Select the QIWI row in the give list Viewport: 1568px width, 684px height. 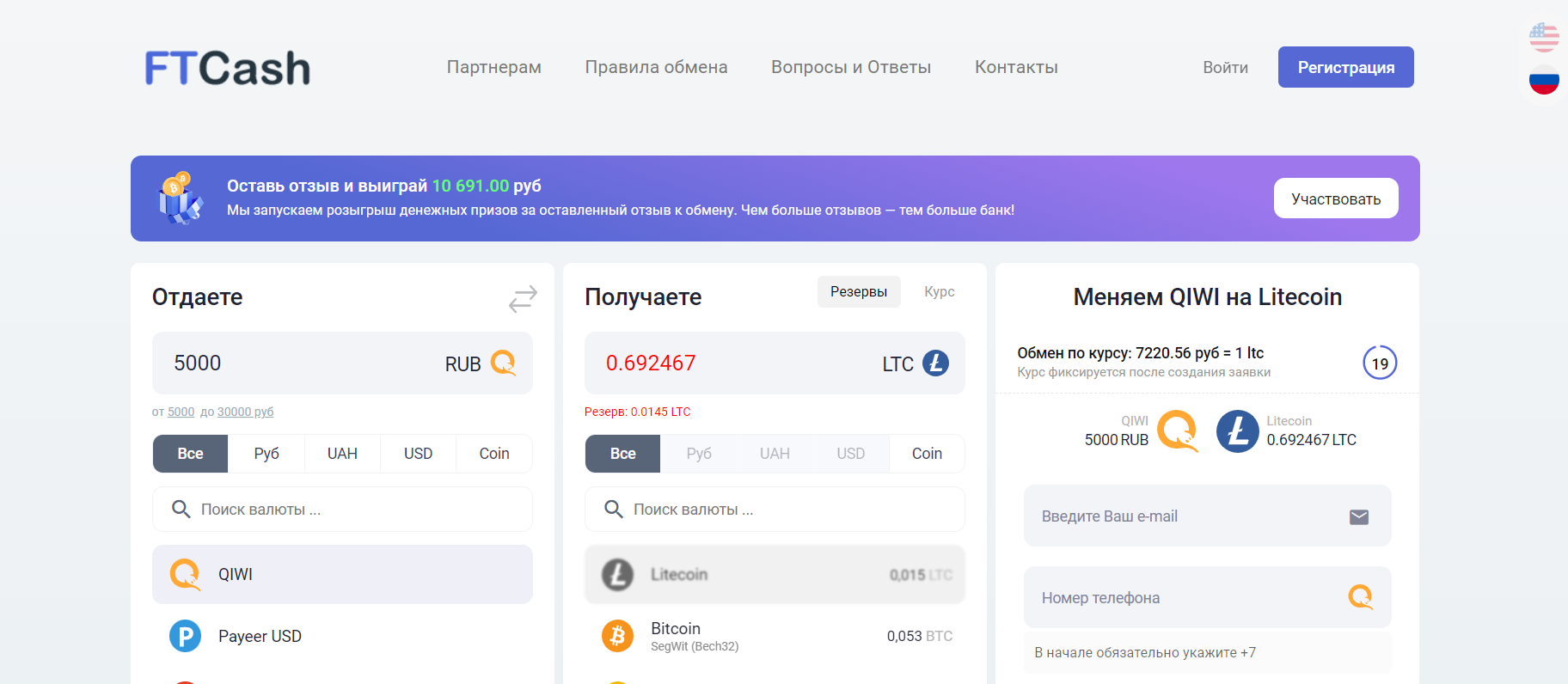[342, 574]
